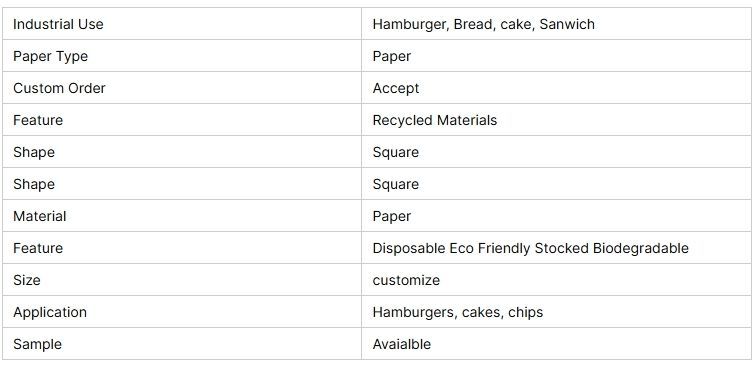The image size is (755, 370).
Task: Select the Custom Order row label
Action: tap(59, 88)
